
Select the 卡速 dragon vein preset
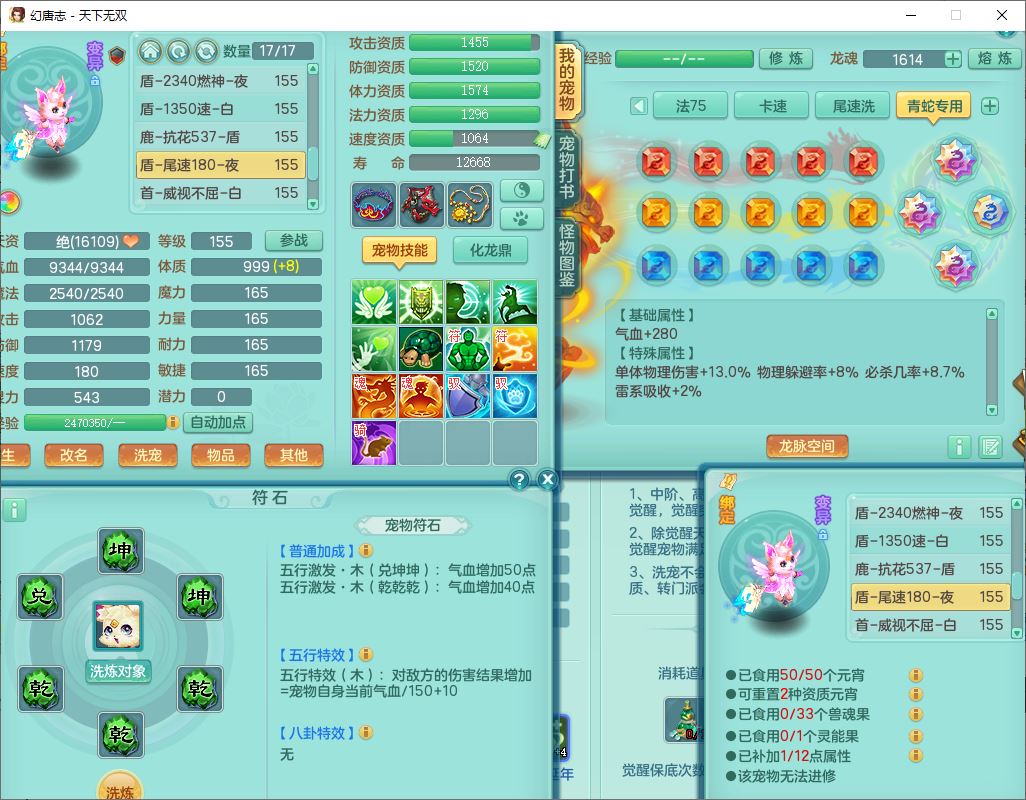[x=772, y=106]
